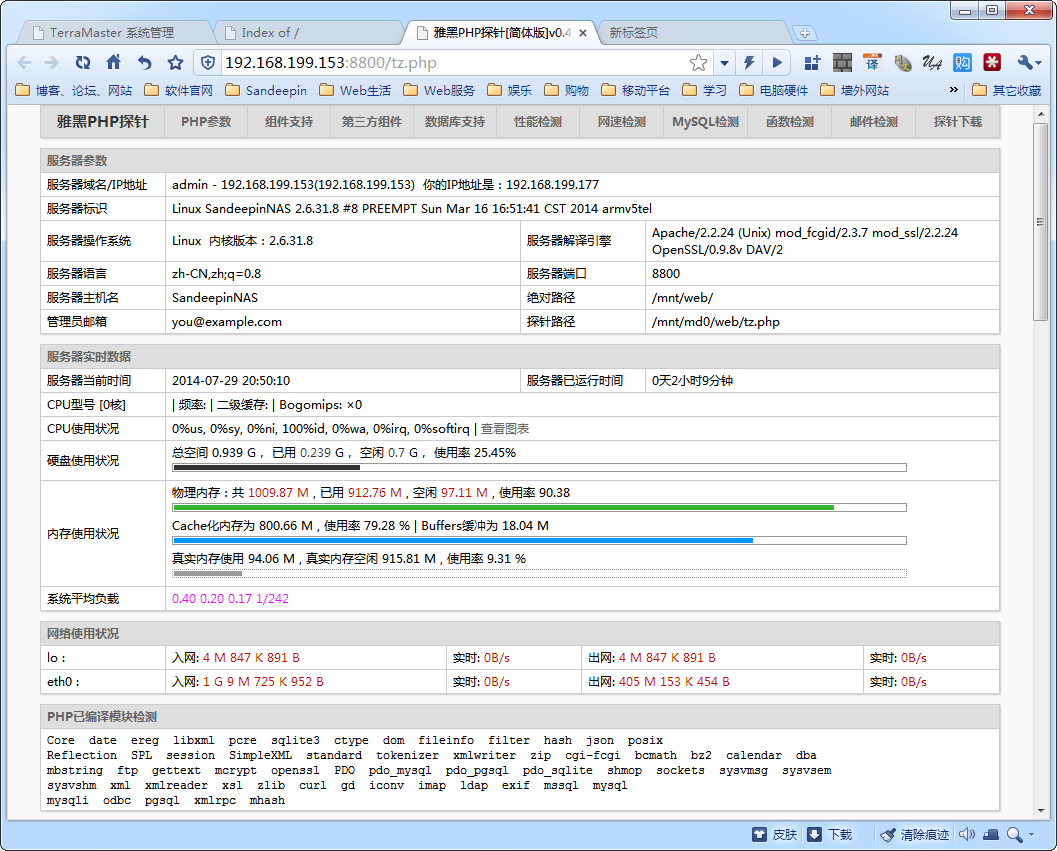1057x851 pixels.
Task: Click the translate extension icon in toolbar
Action: [872, 63]
